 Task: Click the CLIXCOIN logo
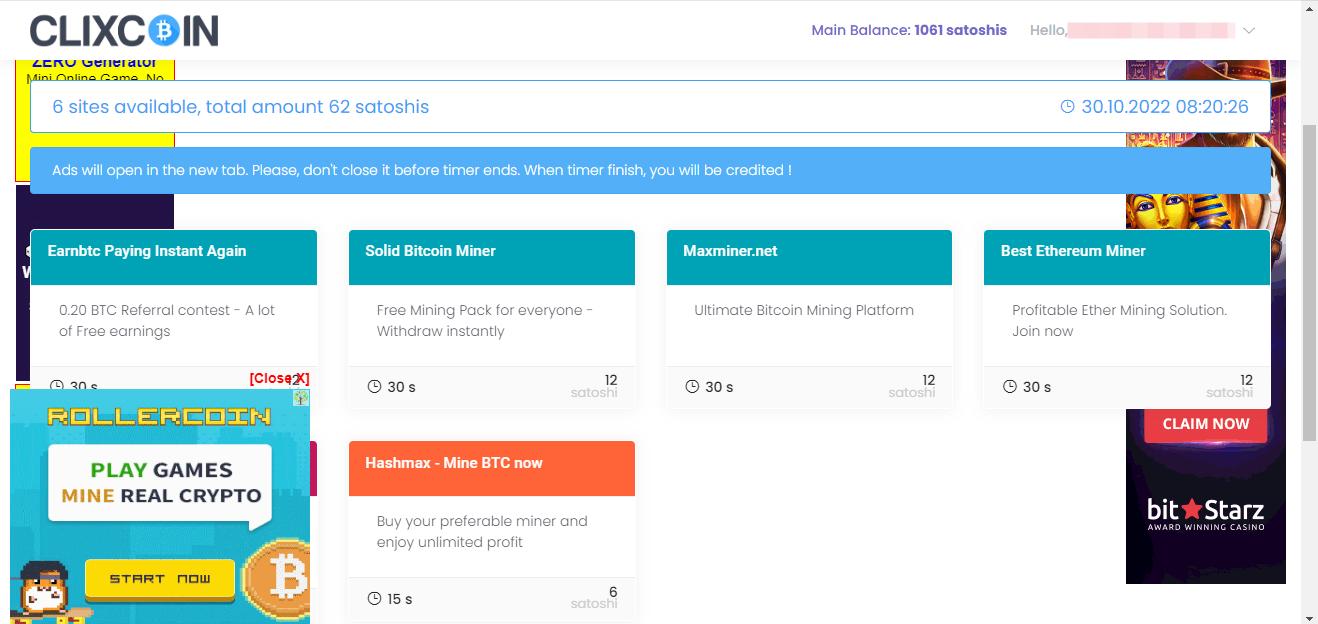coord(124,31)
